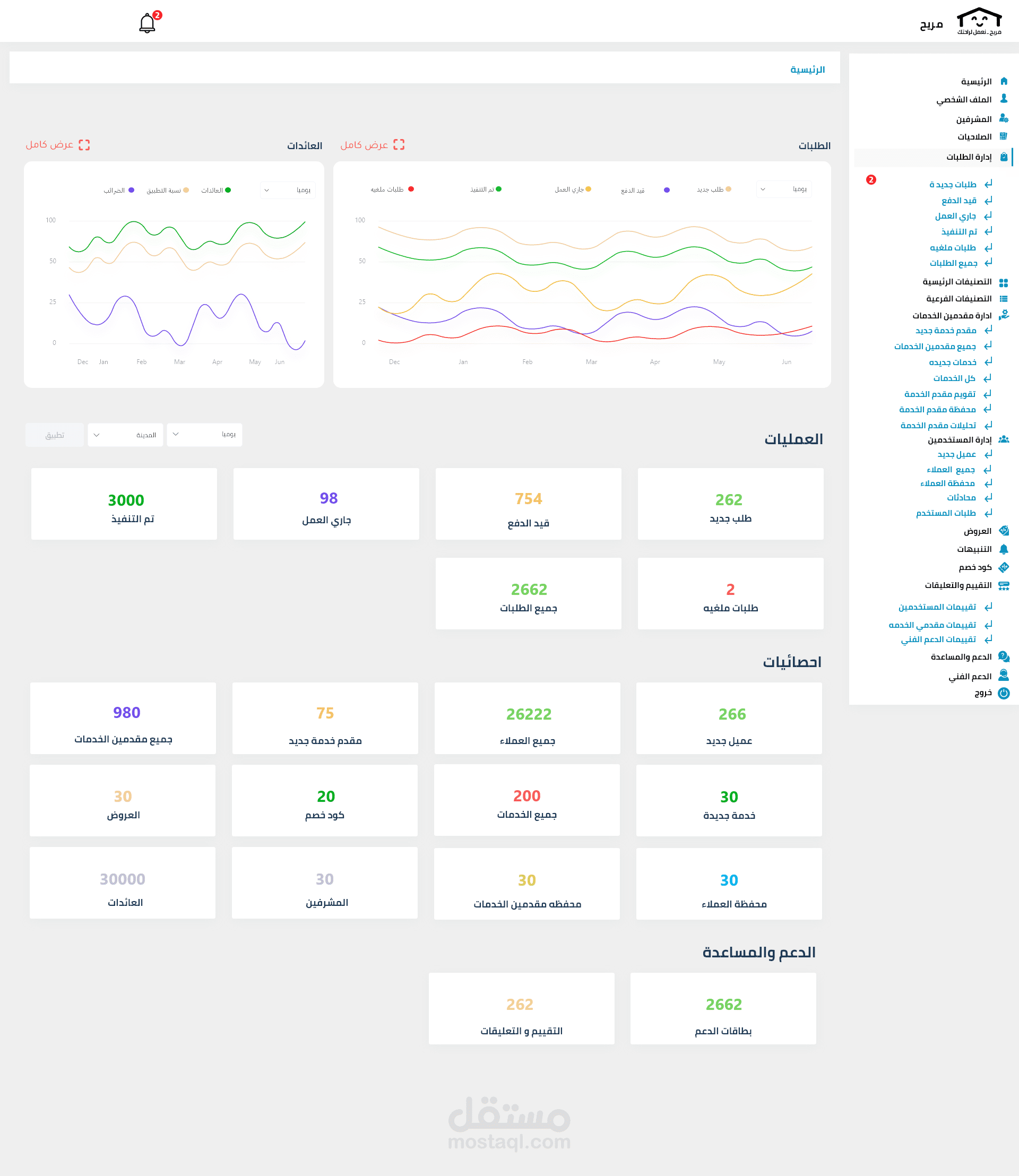Toggle the تم التنفيذ legend series
The image size is (1019, 1176).
pos(485,189)
